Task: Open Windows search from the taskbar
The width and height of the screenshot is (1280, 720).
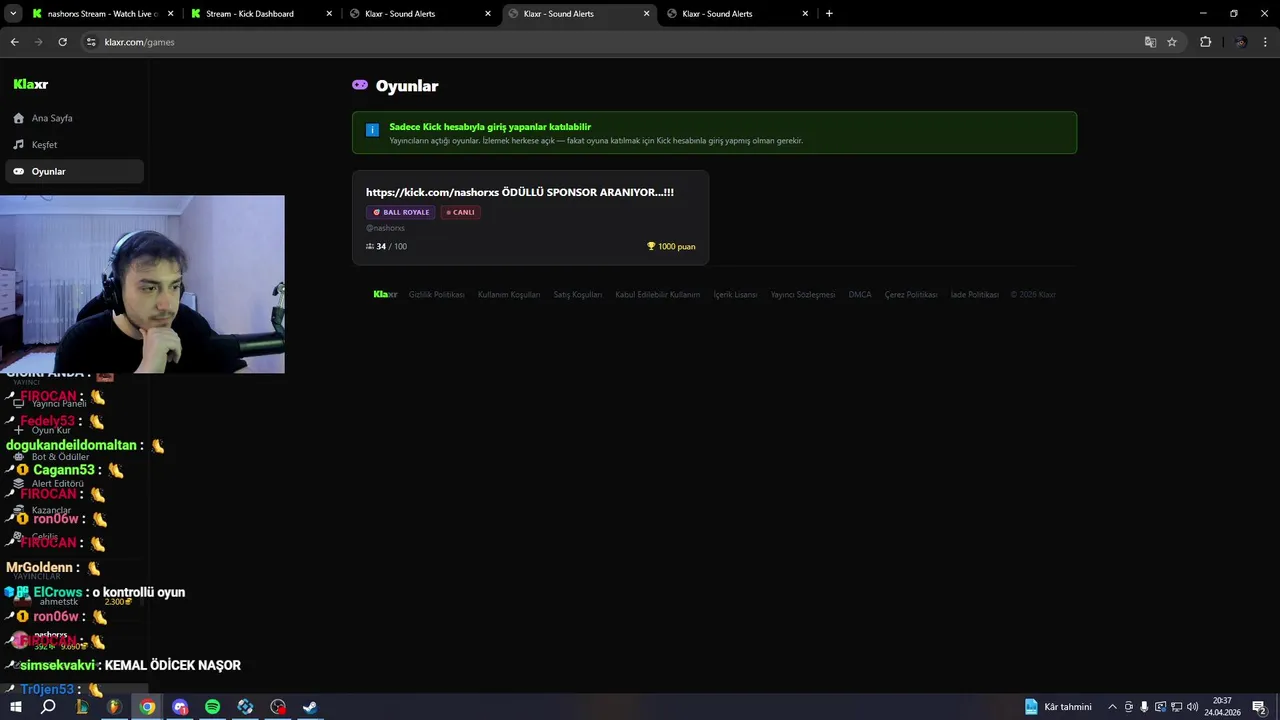Action: click(48, 707)
